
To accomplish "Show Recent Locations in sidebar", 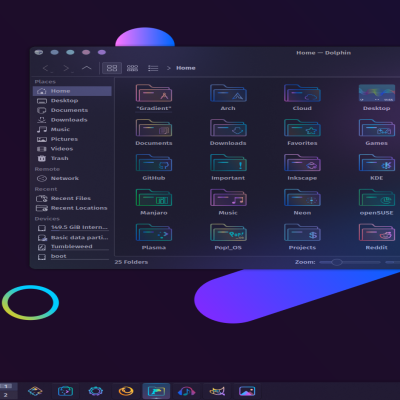I will (x=72, y=208).
